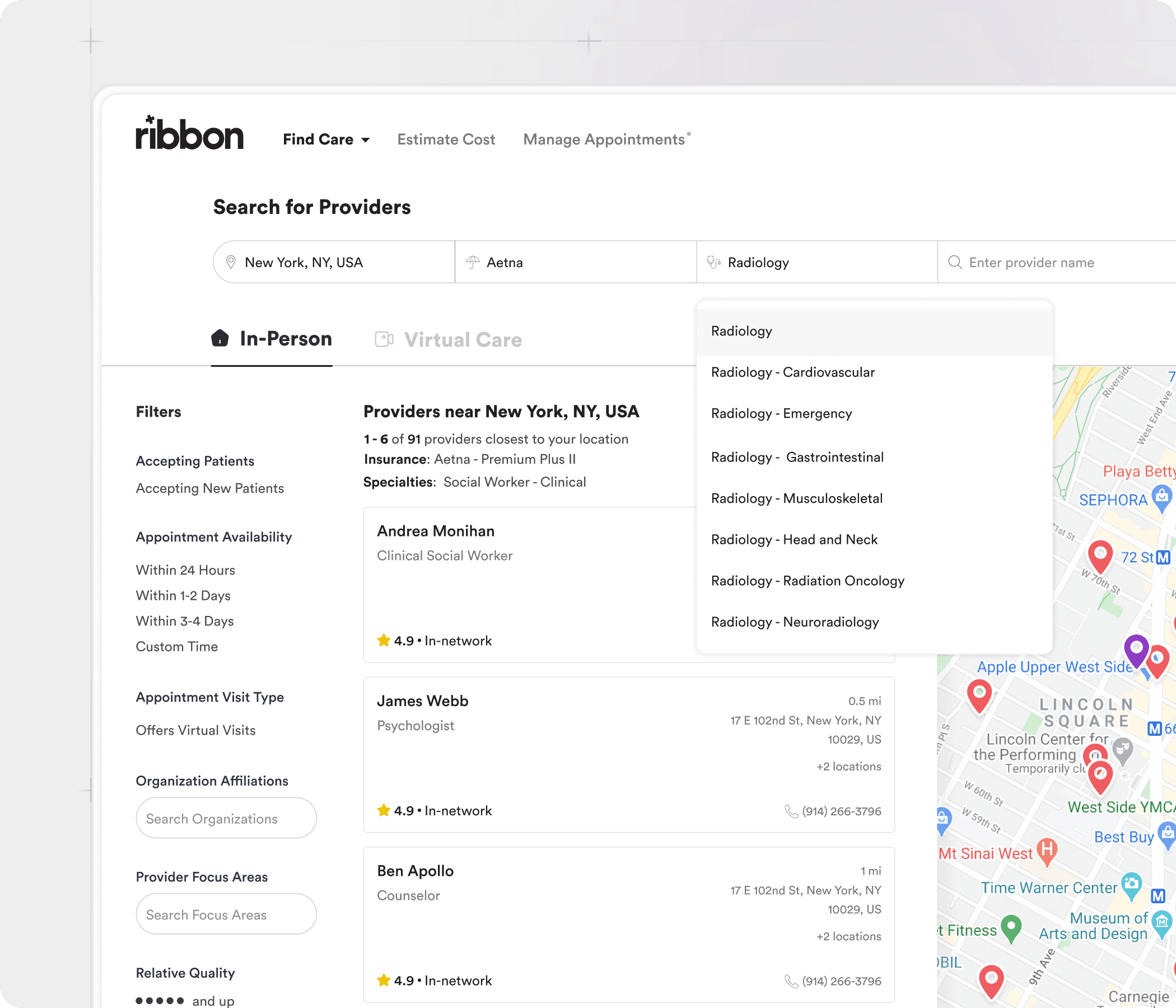Image resolution: width=1176 pixels, height=1008 pixels.
Task: Click the Lincoln Center theater marker
Action: [1122, 750]
